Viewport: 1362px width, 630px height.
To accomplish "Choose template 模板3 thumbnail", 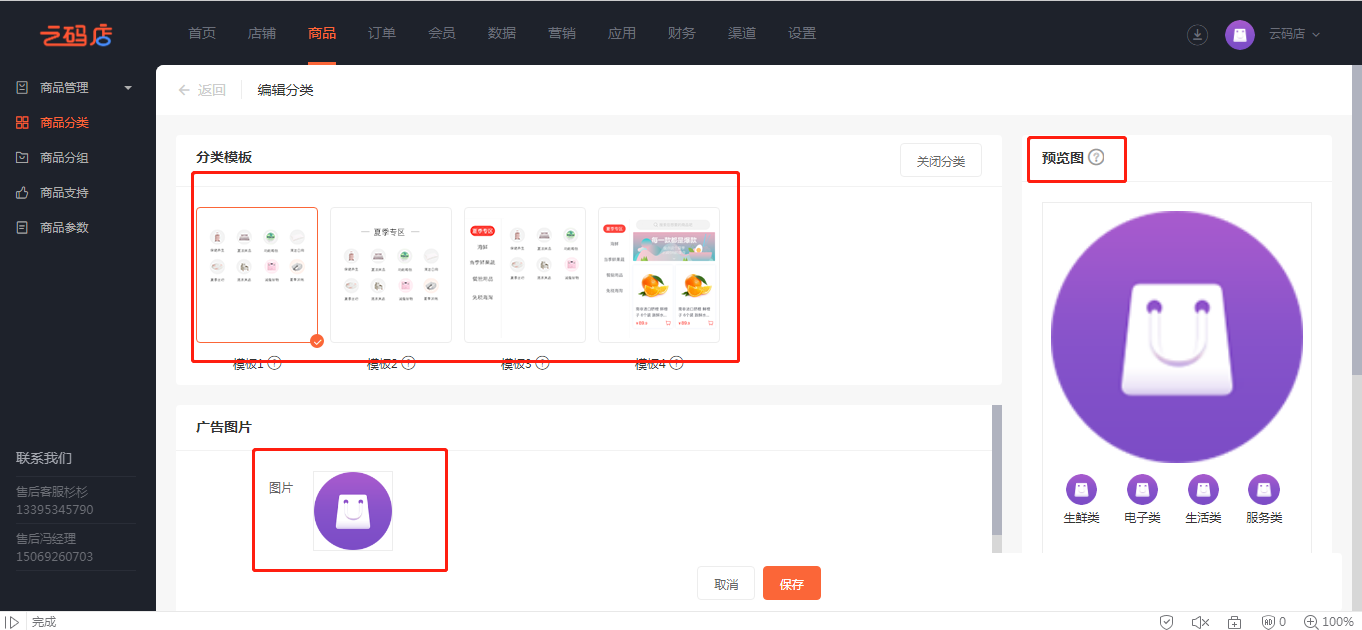I will [525, 275].
